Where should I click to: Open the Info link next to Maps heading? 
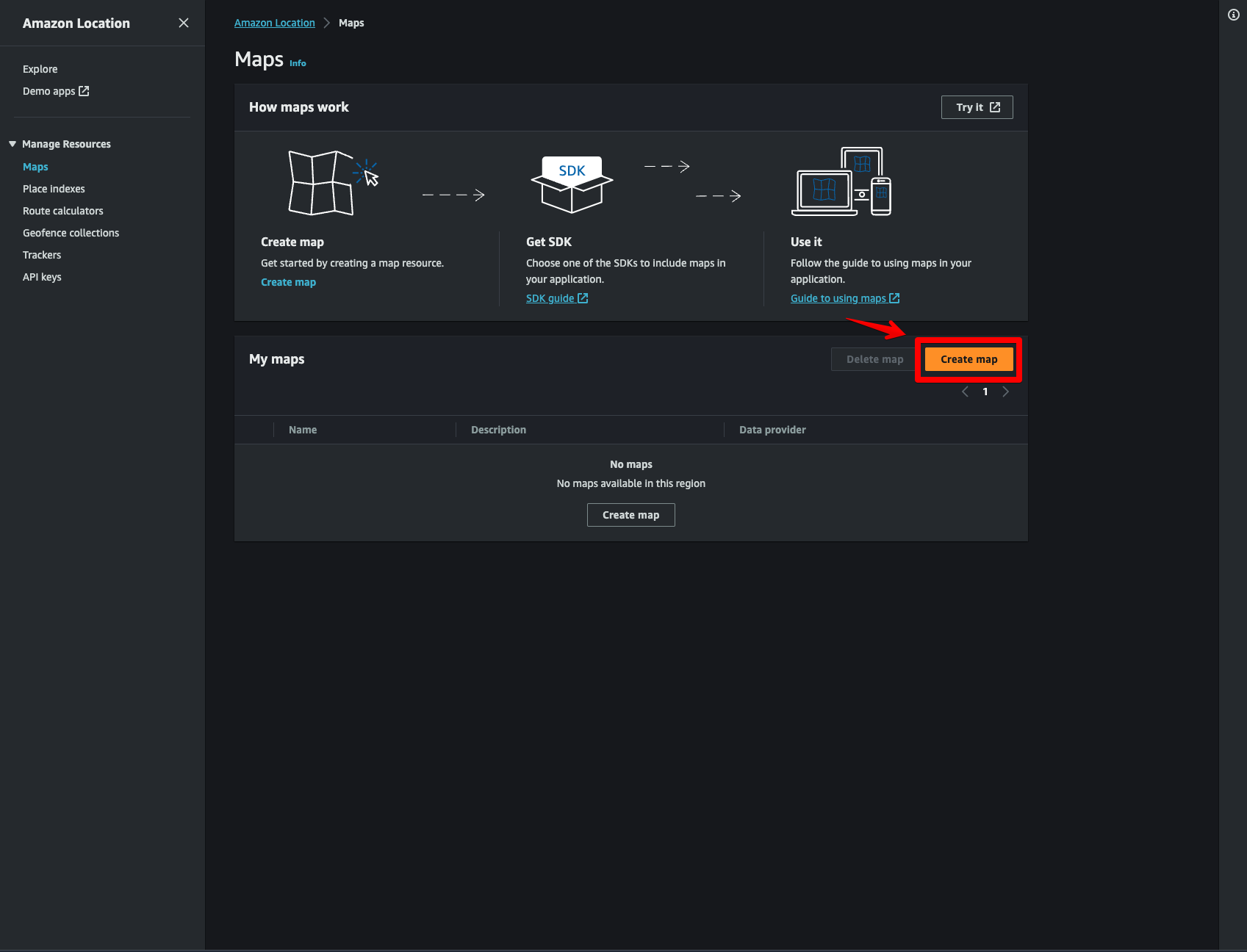298,63
